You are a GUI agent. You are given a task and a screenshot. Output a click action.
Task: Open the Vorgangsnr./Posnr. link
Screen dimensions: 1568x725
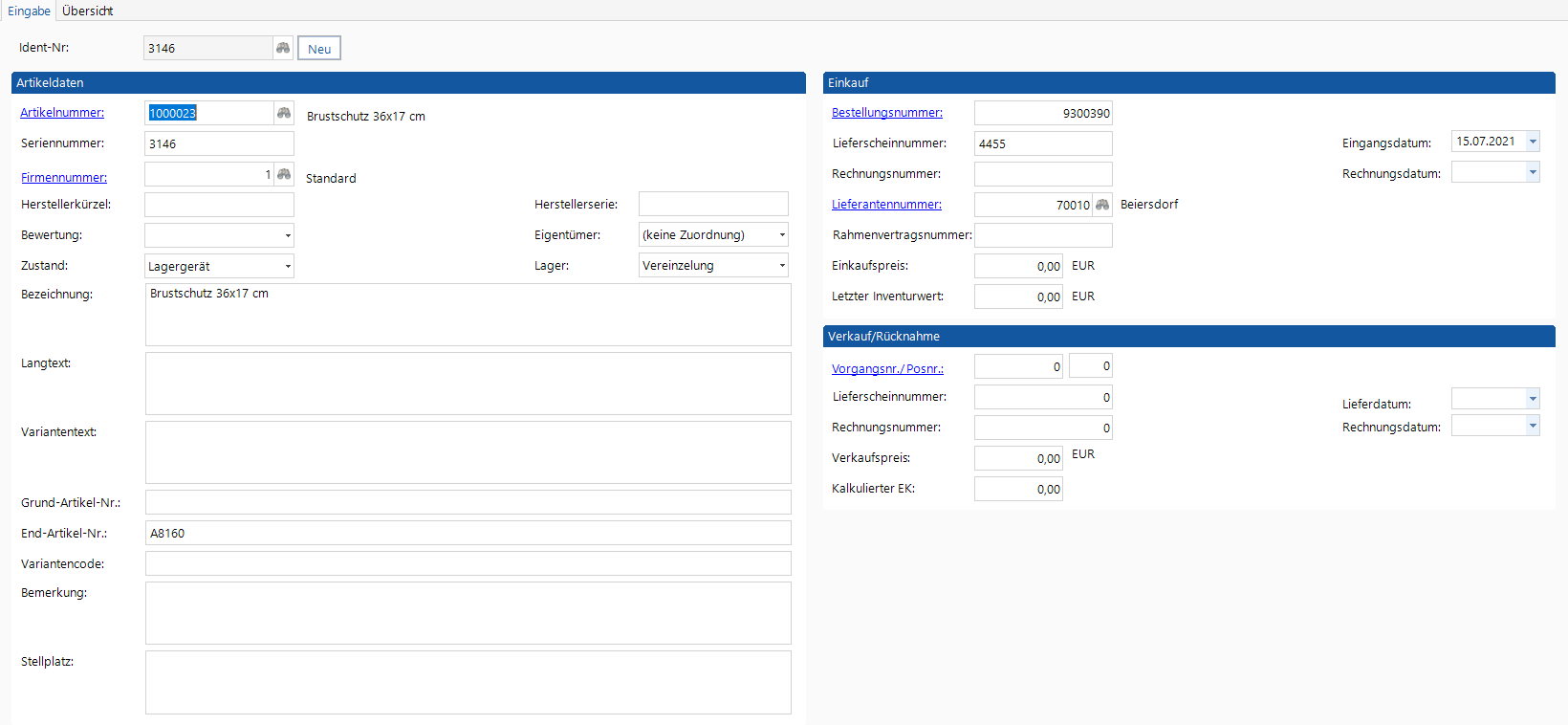[x=887, y=369]
